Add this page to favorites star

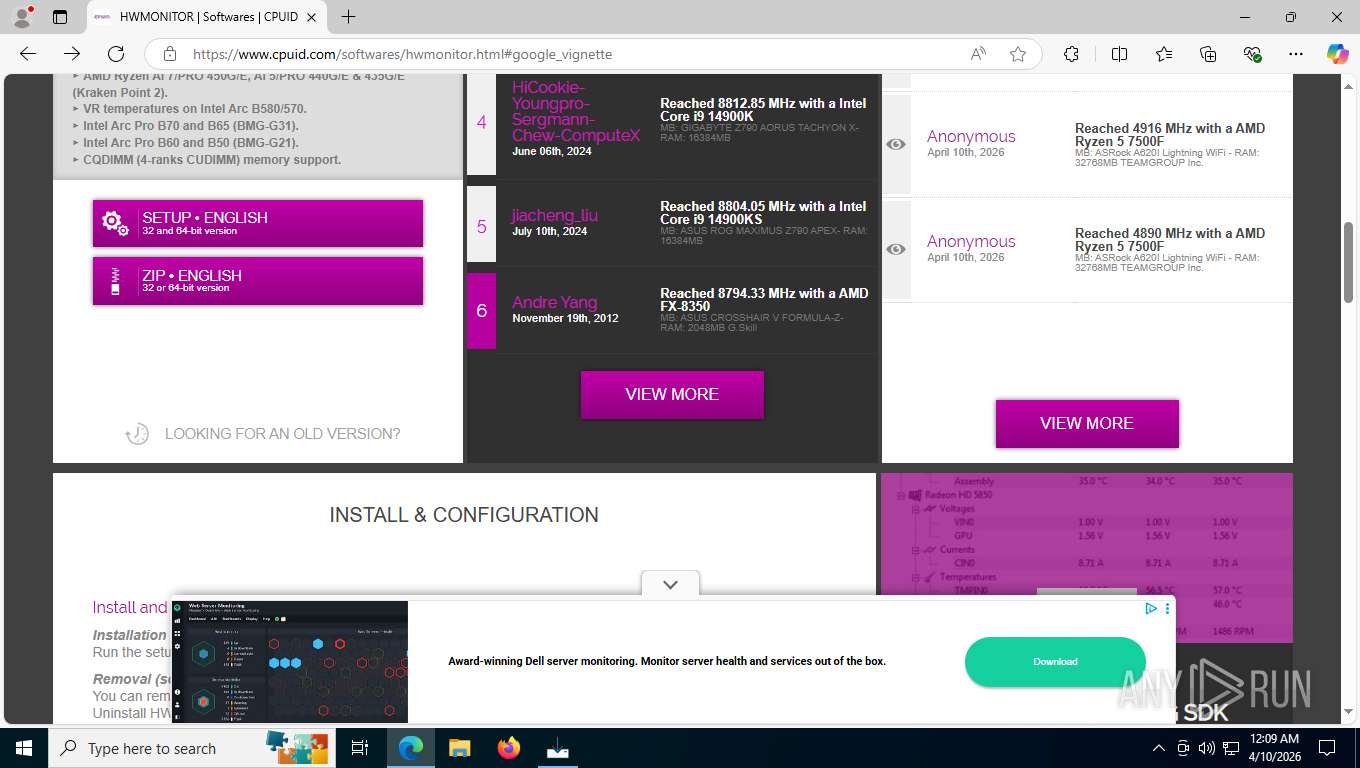[1018, 54]
